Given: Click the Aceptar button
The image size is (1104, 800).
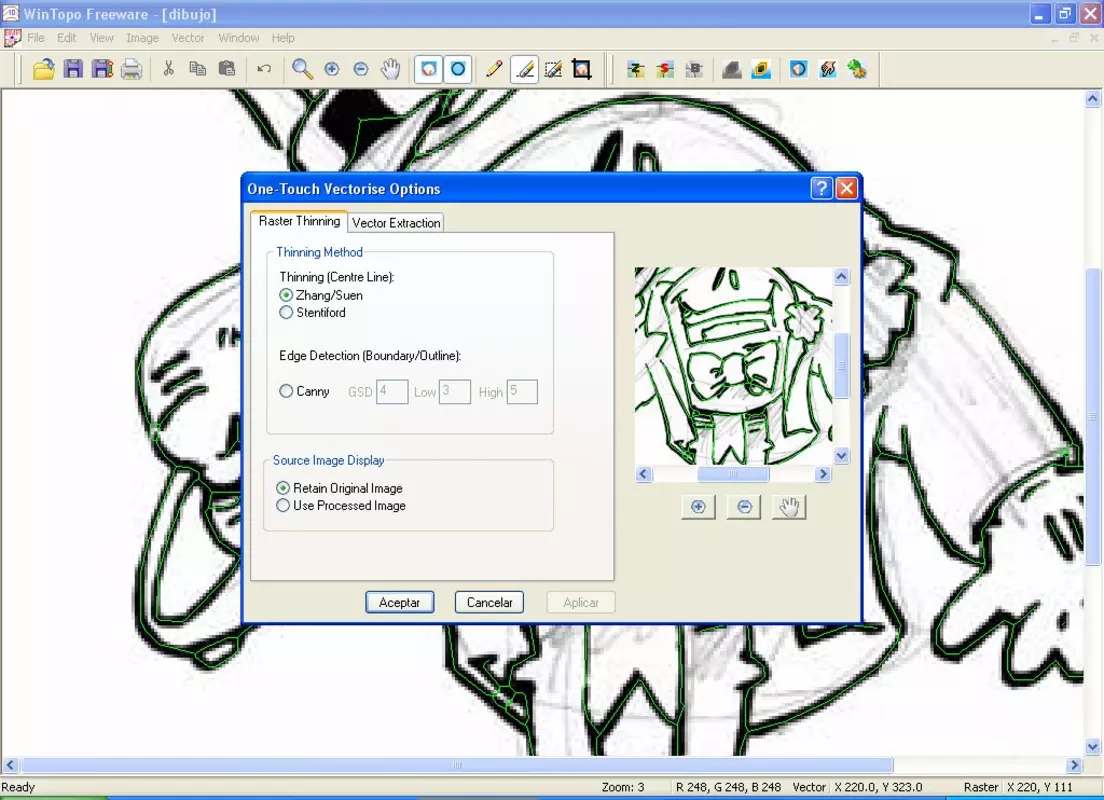Looking at the screenshot, I should click(399, 602).
